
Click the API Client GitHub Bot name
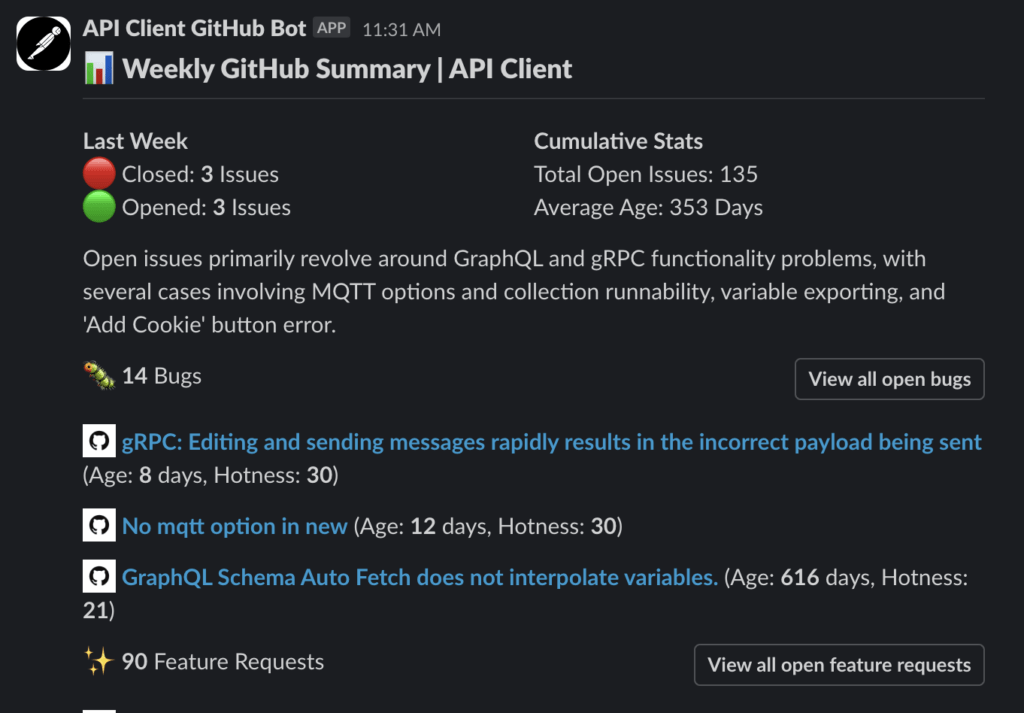pyautogui.click(x=195, y=28)
